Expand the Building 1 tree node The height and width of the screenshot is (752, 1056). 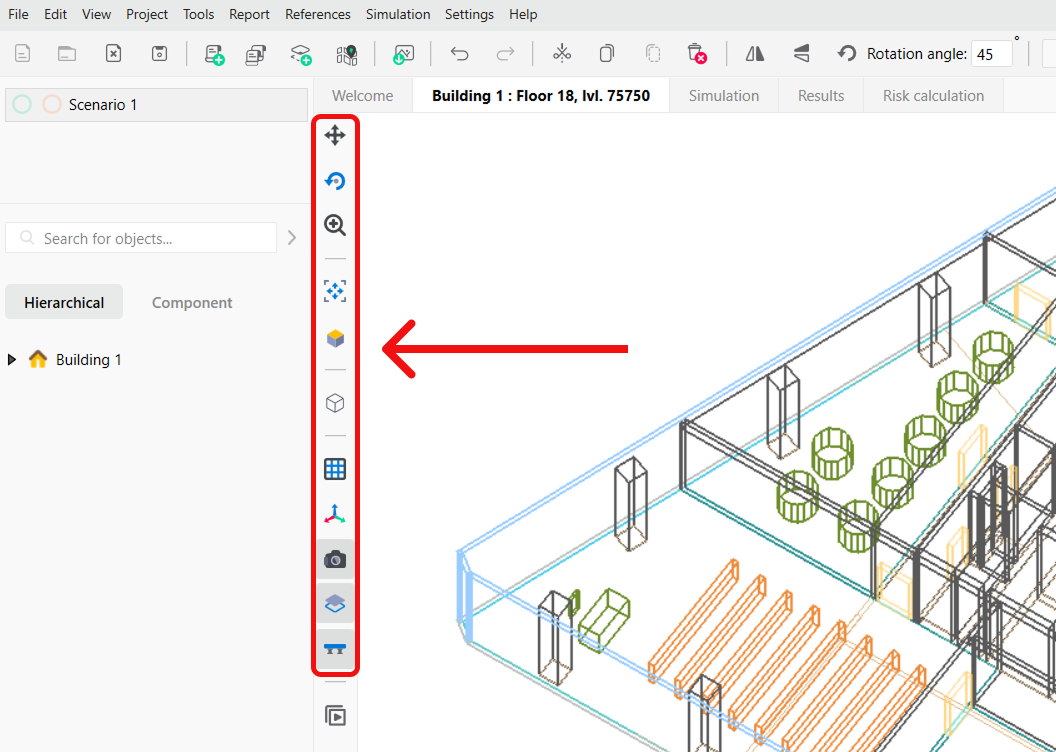click(12, 360)
